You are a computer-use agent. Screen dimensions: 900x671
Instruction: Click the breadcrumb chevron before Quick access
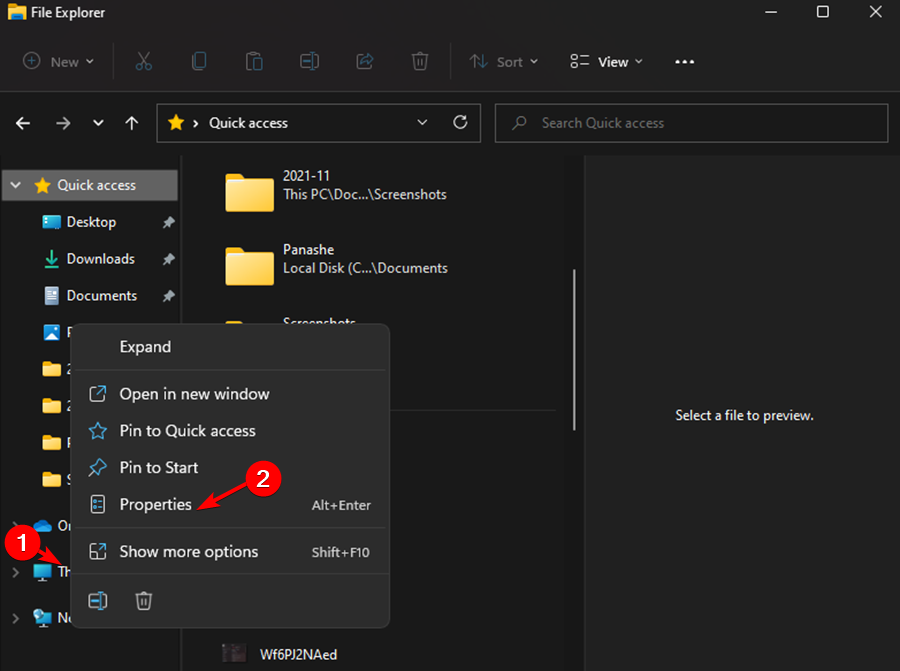tap(196, 123)
